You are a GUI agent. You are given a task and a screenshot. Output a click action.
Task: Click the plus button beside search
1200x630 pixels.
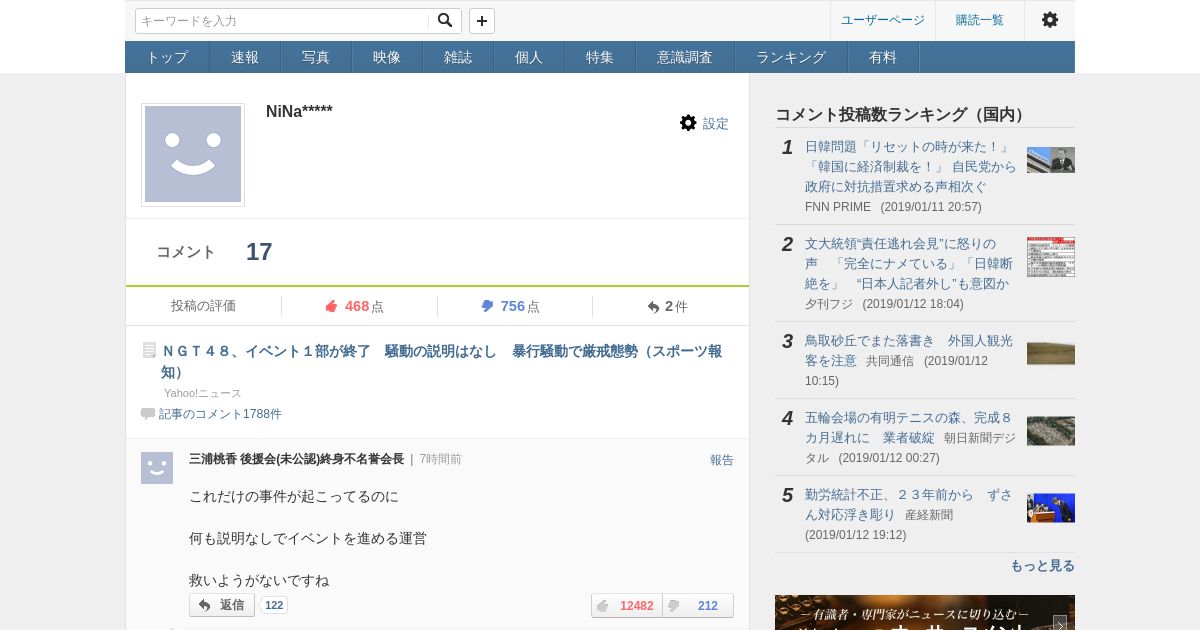coord(482,21)
